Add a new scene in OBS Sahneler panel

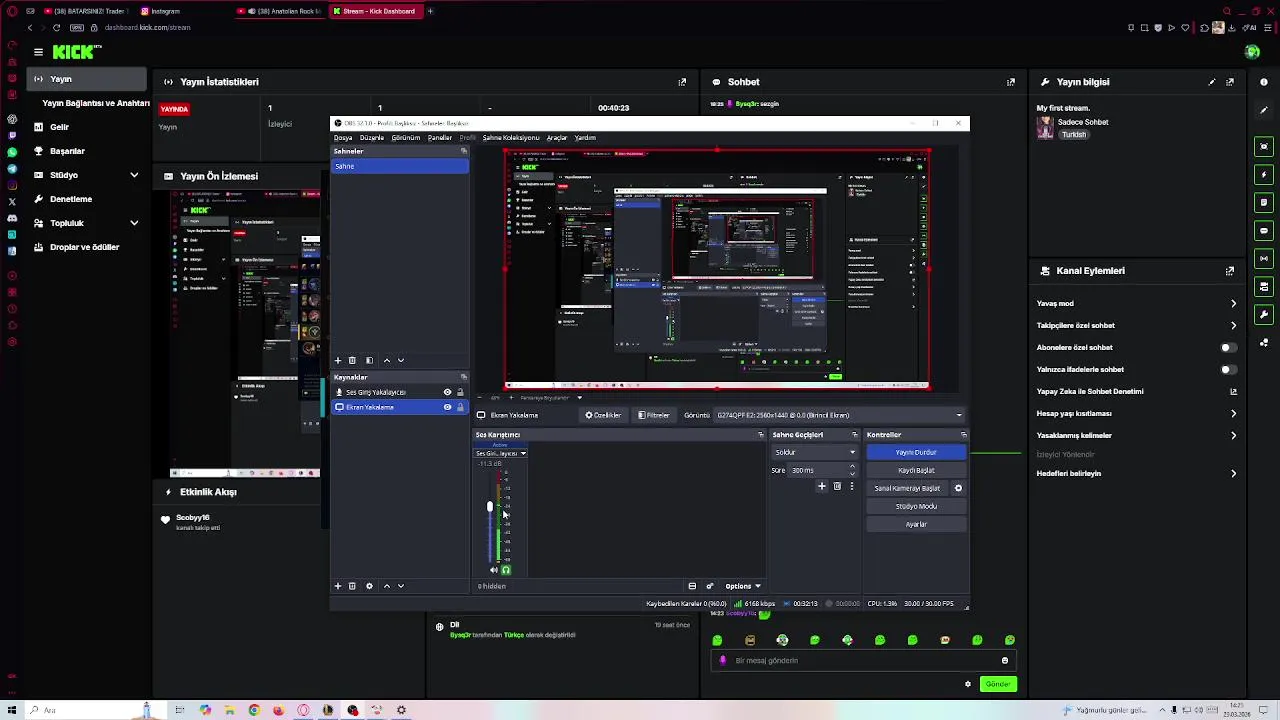coord(338,360)
